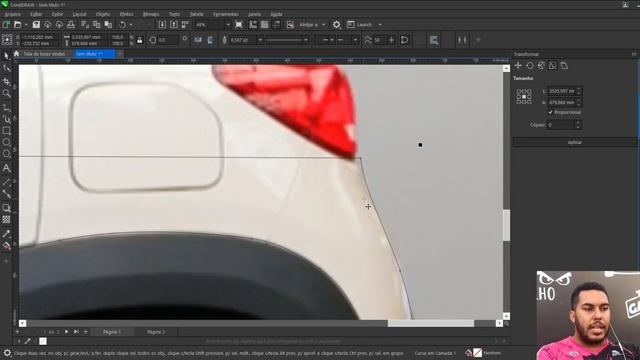The width and height of the screenshot is (640, 360).
Task: Expand the Launch dropdown arrow
Action: [x=380, y=24]
